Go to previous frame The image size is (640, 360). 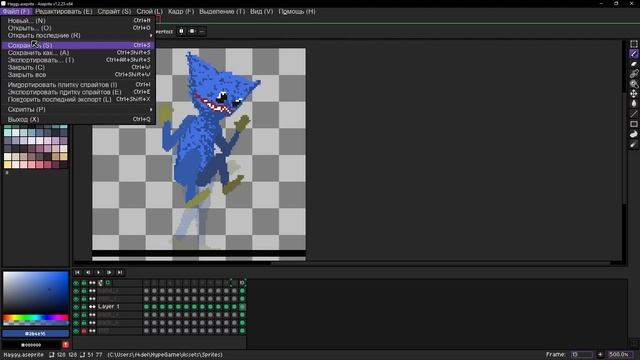(88, 272)
